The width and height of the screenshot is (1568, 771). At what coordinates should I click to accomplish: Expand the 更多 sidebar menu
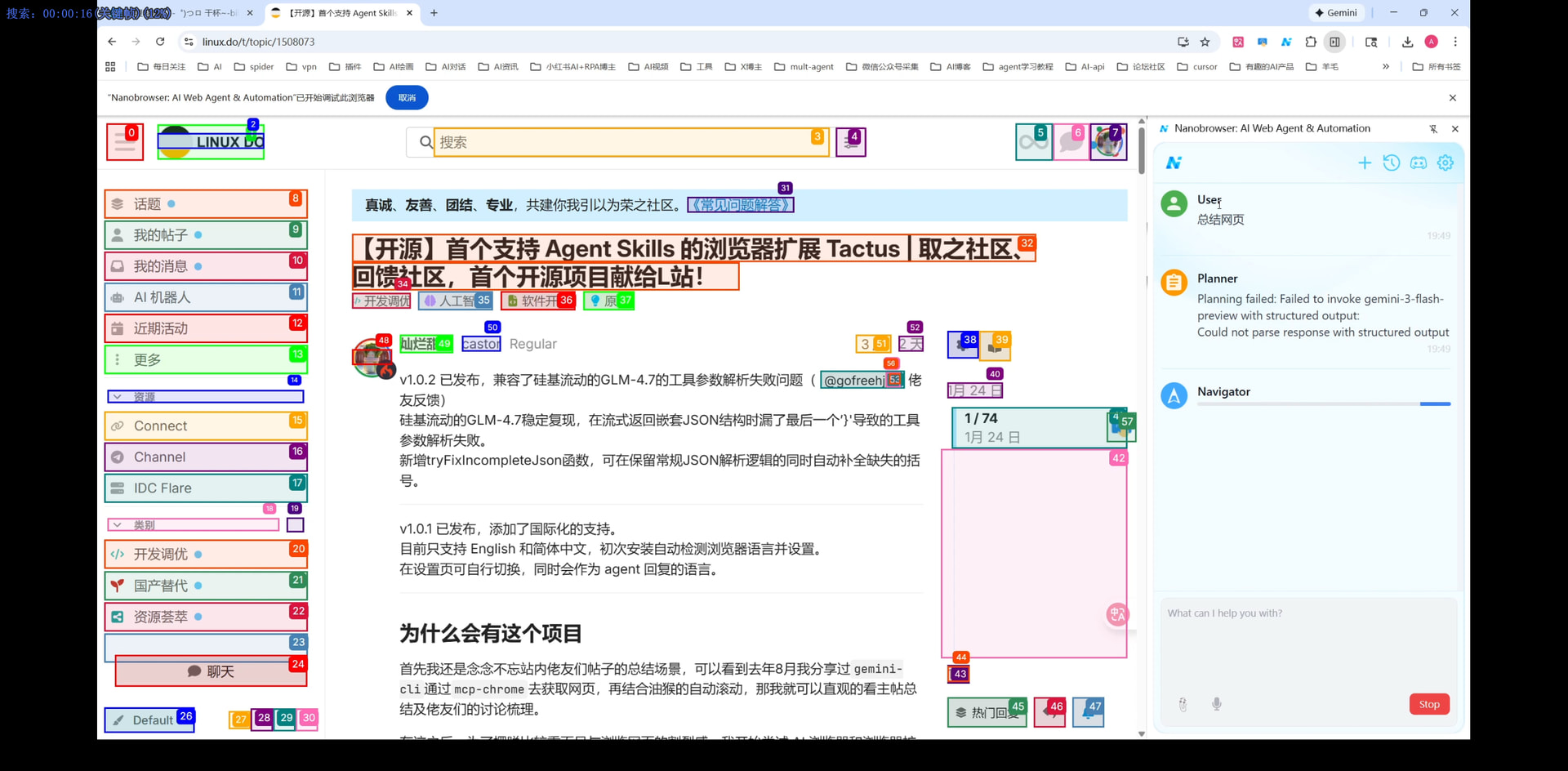click(x=206, y=359)
